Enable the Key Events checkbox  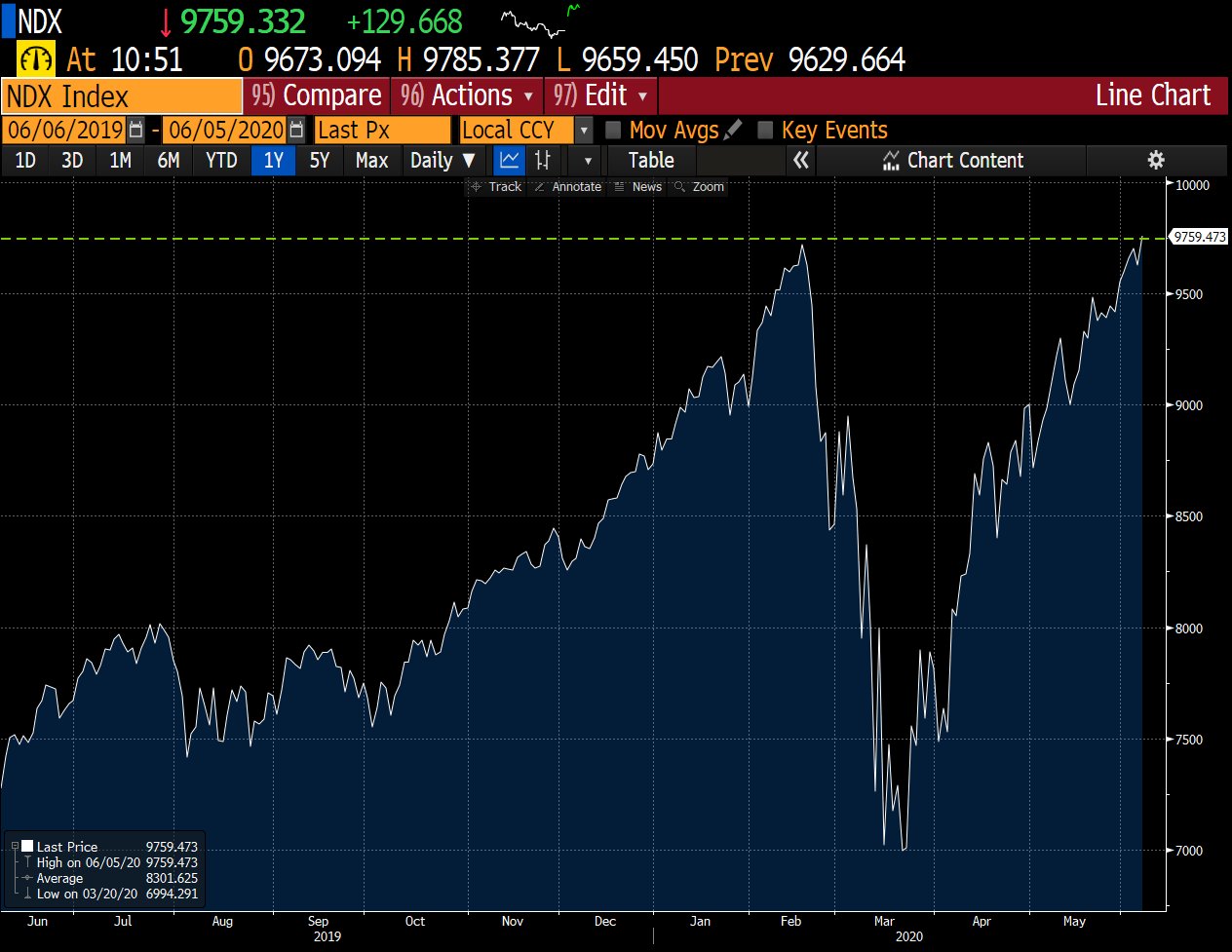[x=765, y=130]
